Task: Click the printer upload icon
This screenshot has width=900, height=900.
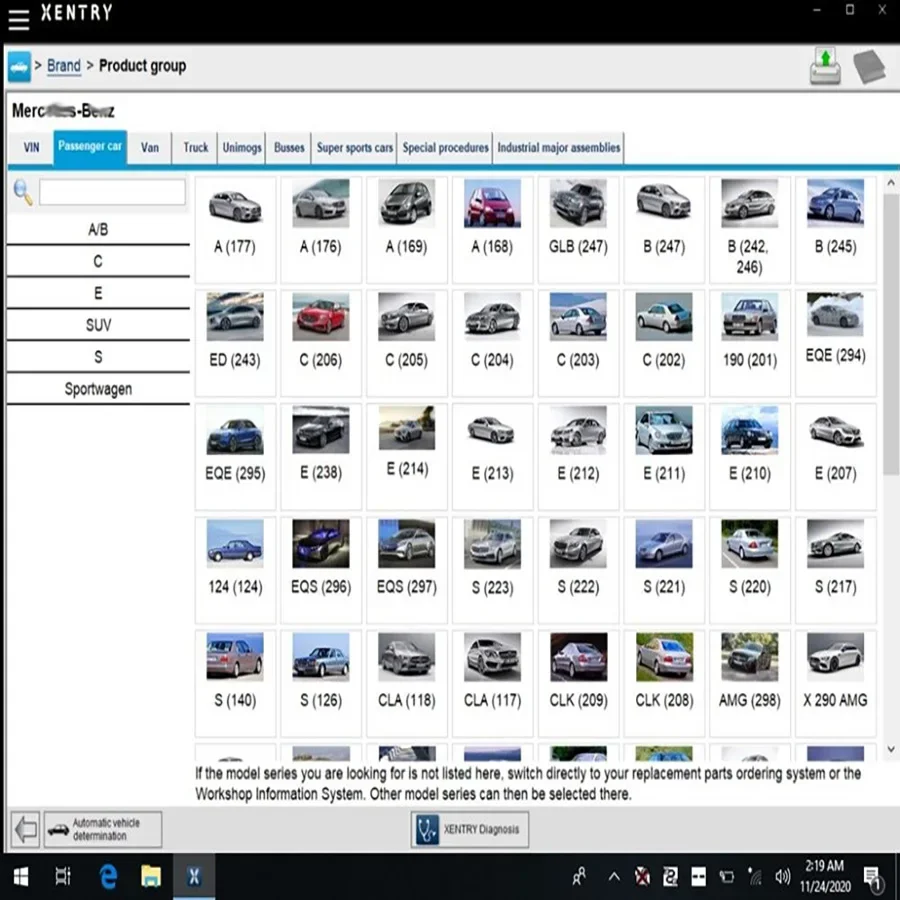Action: point(825,67)
